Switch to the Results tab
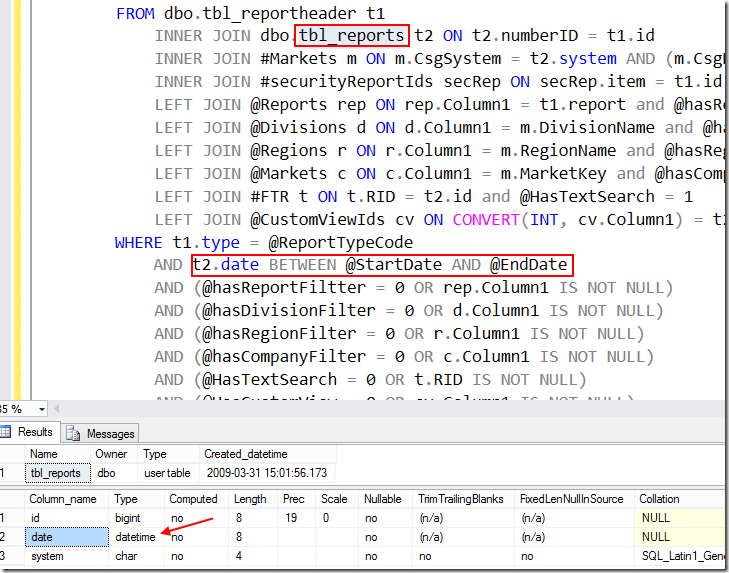The image size is (729, 573). tap(29, 432)
